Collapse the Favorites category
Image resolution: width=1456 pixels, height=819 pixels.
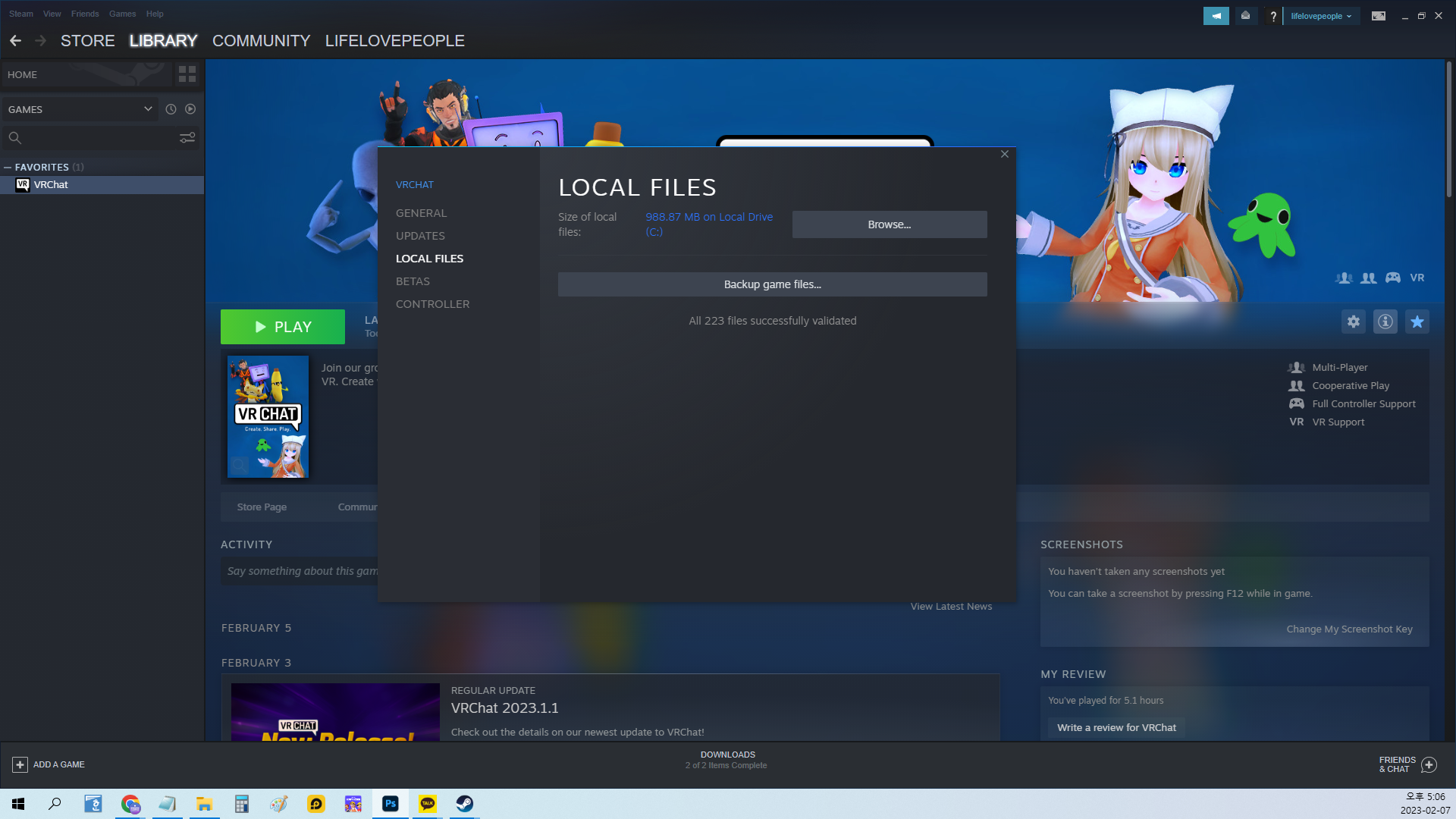[x=8, y=167]
